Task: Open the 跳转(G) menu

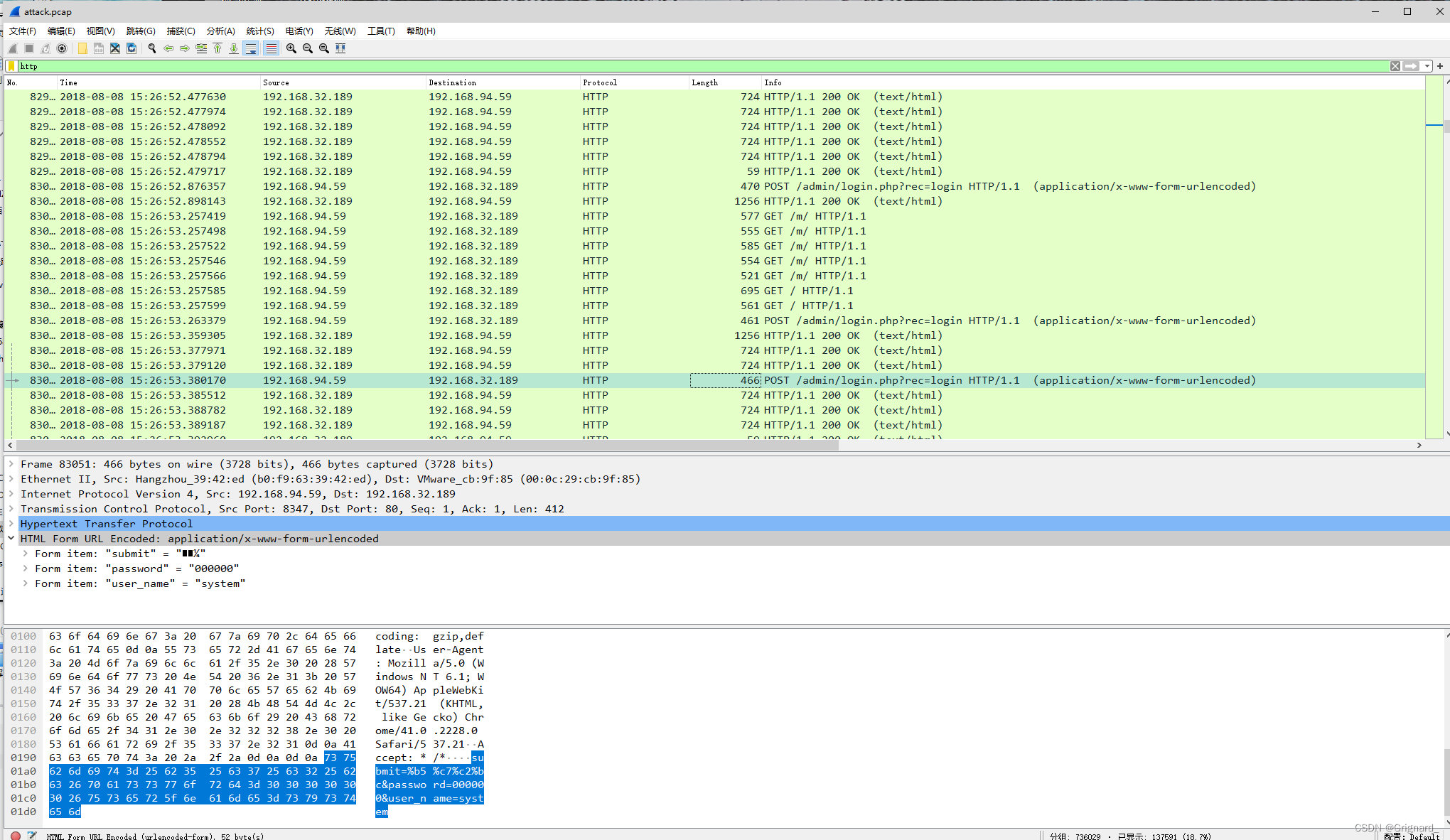Action: click(x=141, y=31)
